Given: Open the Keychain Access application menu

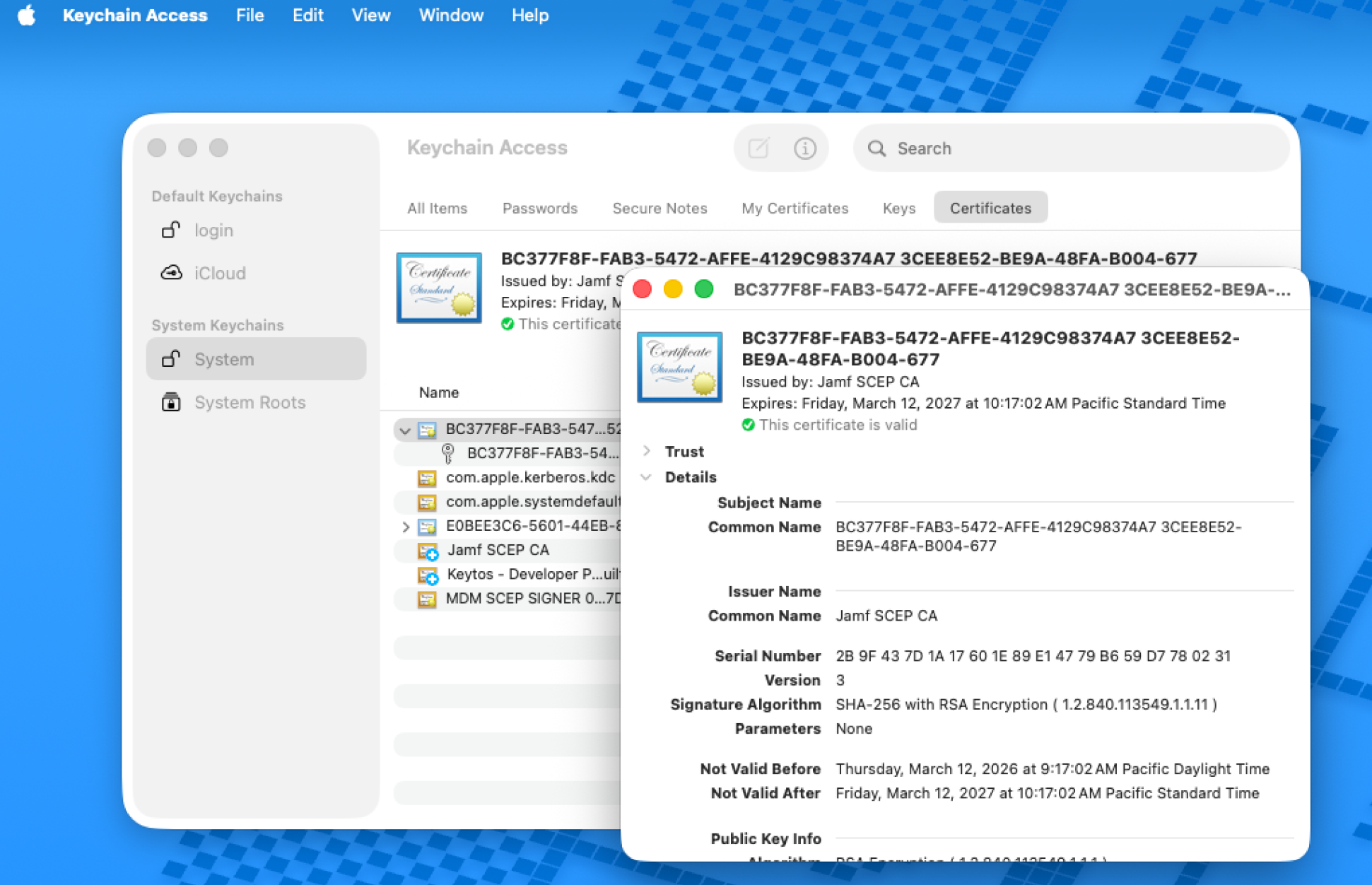Looking at the screenshot, I should 135,15.
